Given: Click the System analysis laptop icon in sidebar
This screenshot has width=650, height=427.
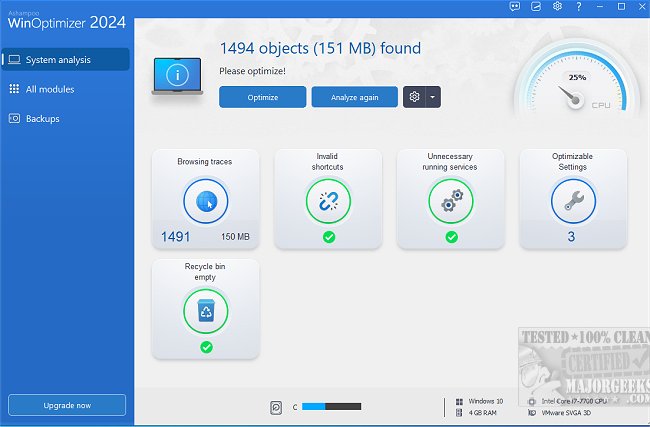Looking at the screenshot, I should tap(15, 60).
